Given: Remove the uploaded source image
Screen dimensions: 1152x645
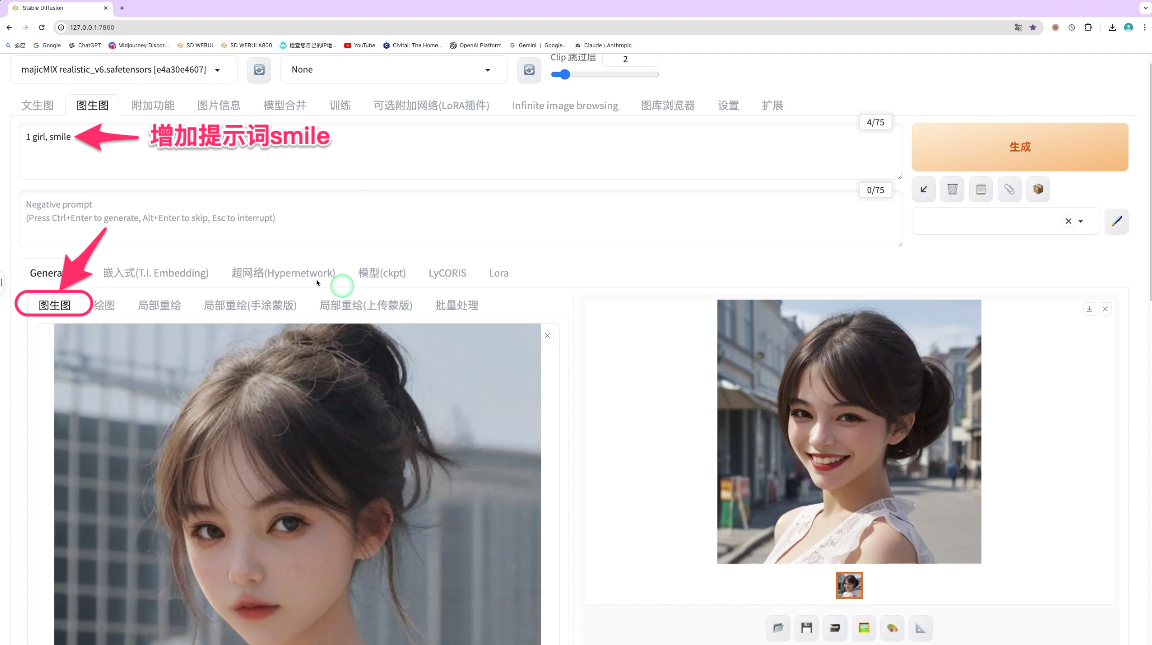Looking at the screenshot, I should click(547, 336).
